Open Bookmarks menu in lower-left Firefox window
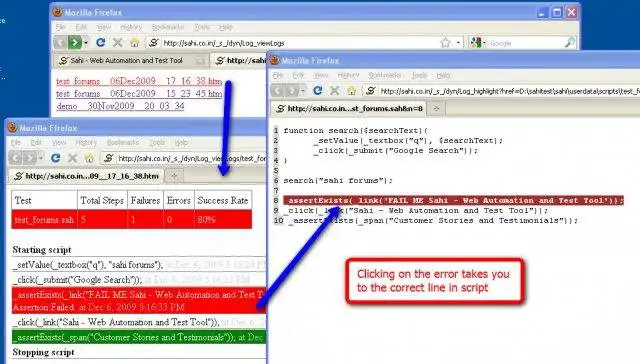The height and width of the screenshot is (364, 640). click(x=122, y=143)
